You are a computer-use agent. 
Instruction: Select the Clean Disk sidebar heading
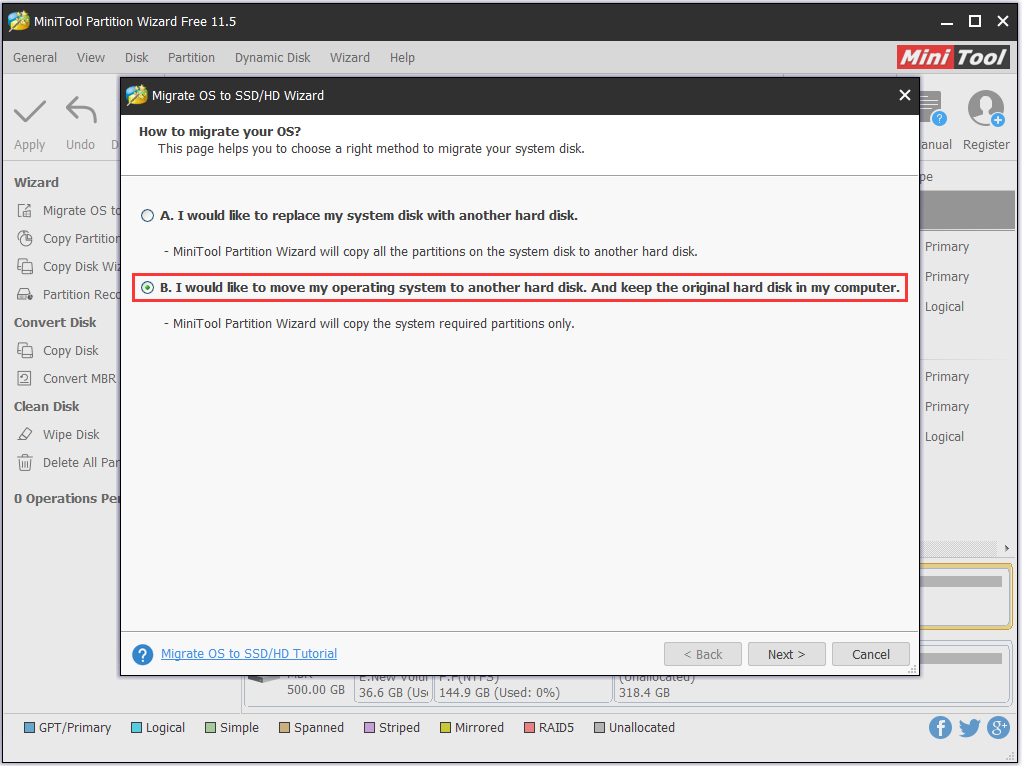tap(47, 407)
